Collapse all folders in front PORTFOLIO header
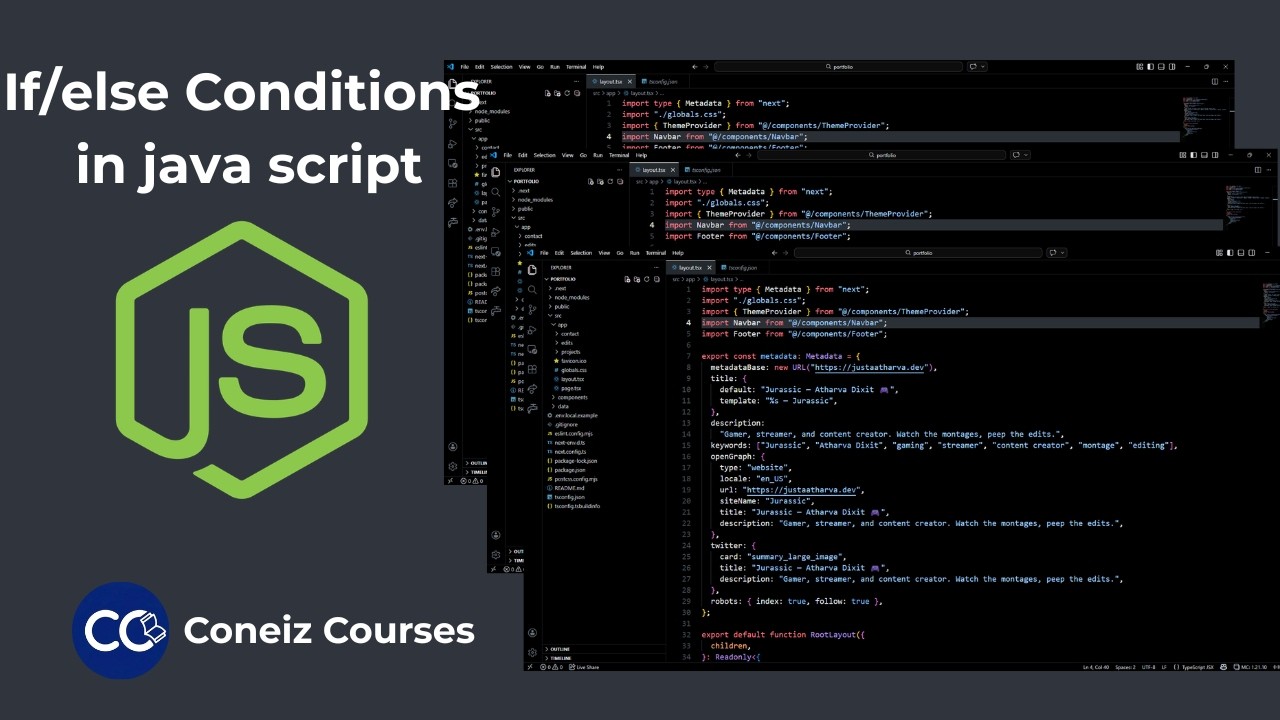The image size is (1280, 720). pyautogui.click(x=656, y=279)
